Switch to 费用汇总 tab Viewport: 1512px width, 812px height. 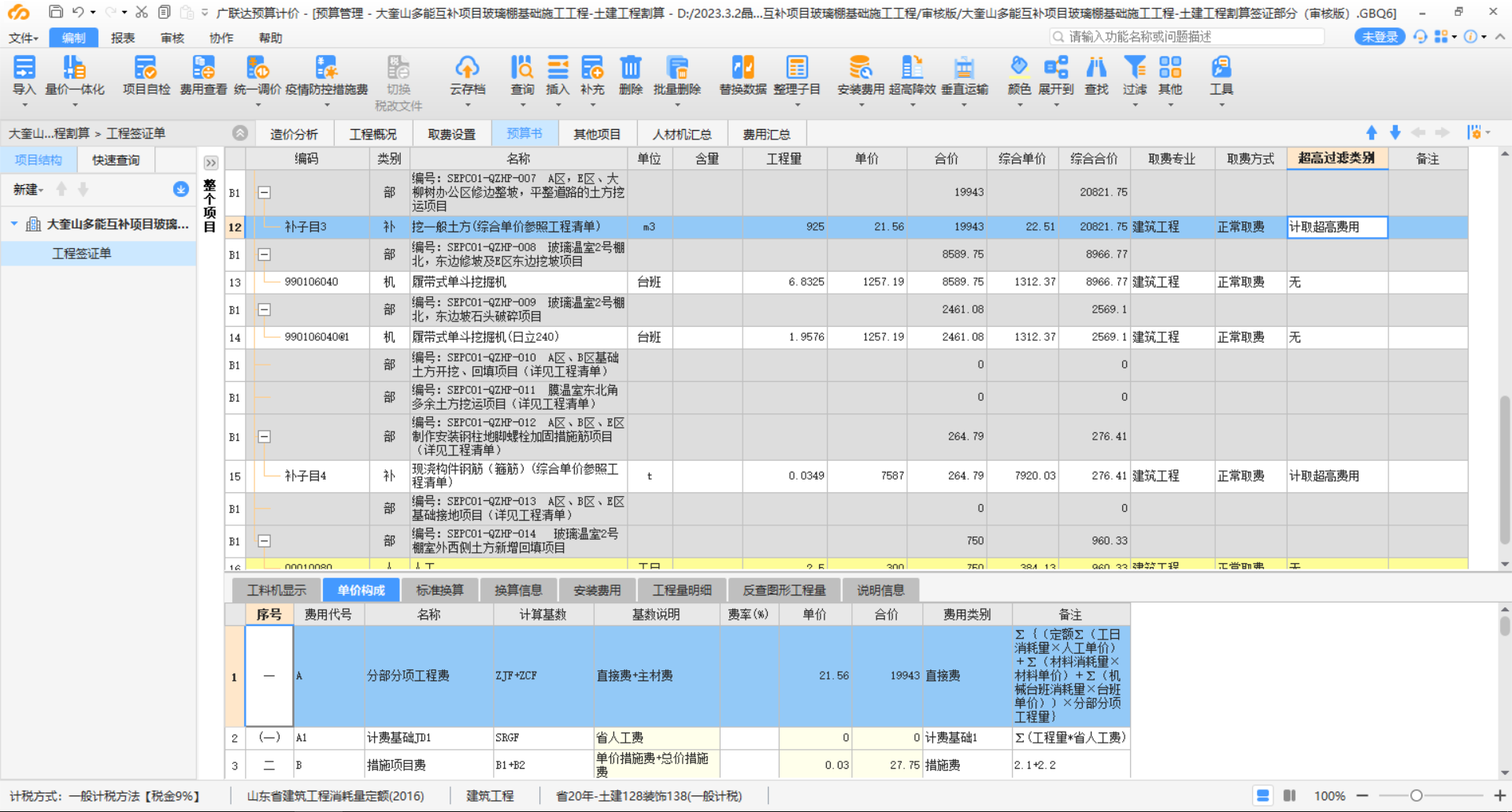click(766, 134)
